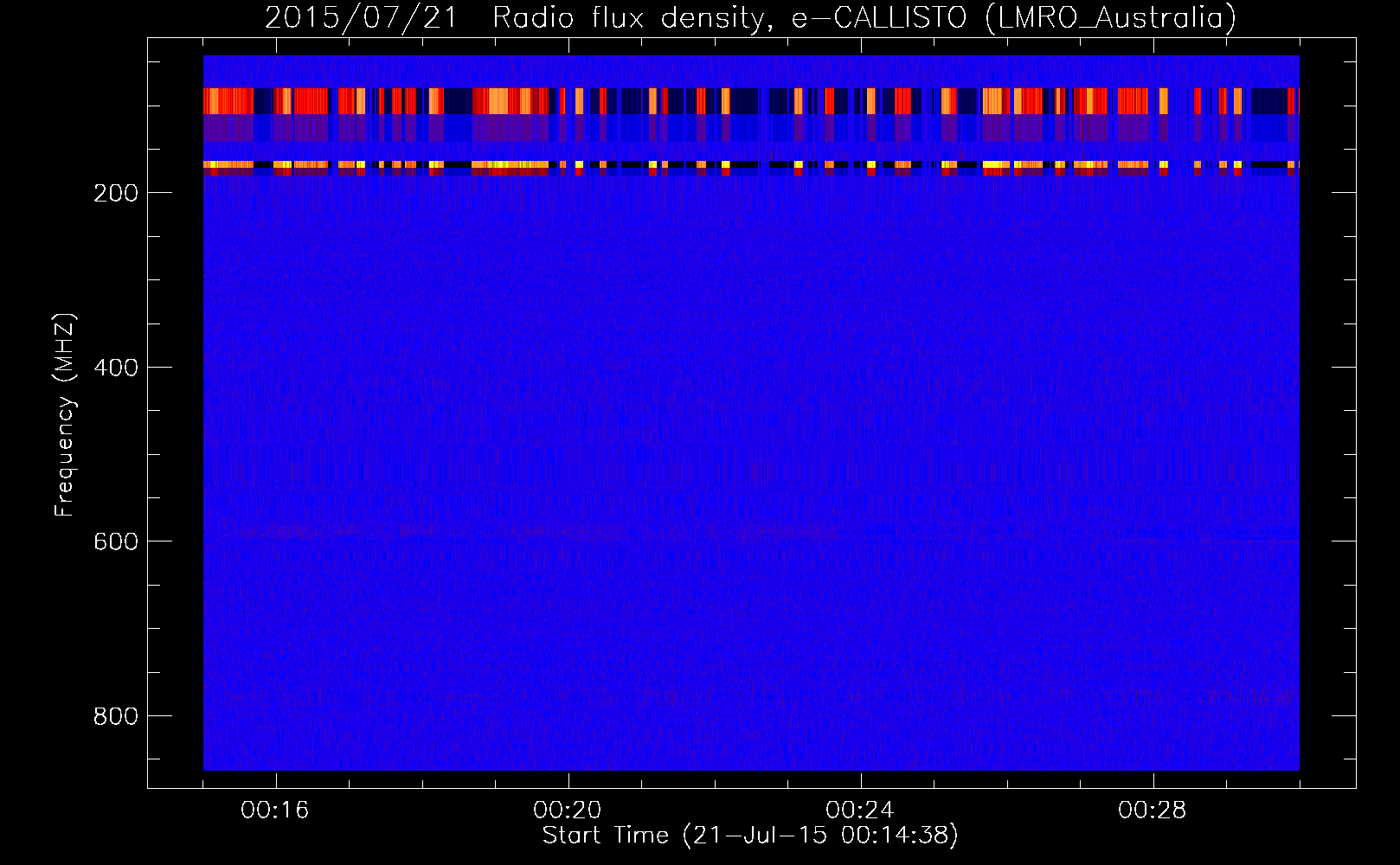This screenshot has height=865, width=1400.
Task: Click the 'Start Time (21-Jul-15 00:14:38)' label
Action: tap(750, 836)
